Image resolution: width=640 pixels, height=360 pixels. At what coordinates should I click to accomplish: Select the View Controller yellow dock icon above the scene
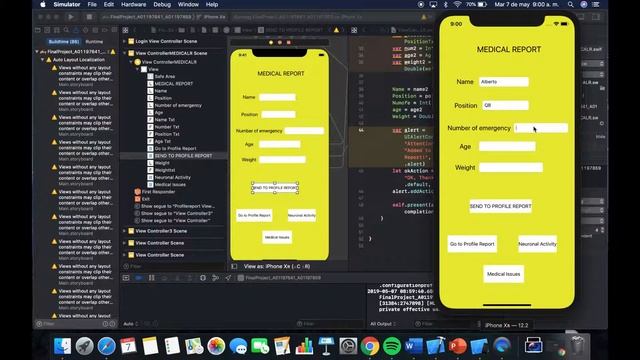[271, 42]
